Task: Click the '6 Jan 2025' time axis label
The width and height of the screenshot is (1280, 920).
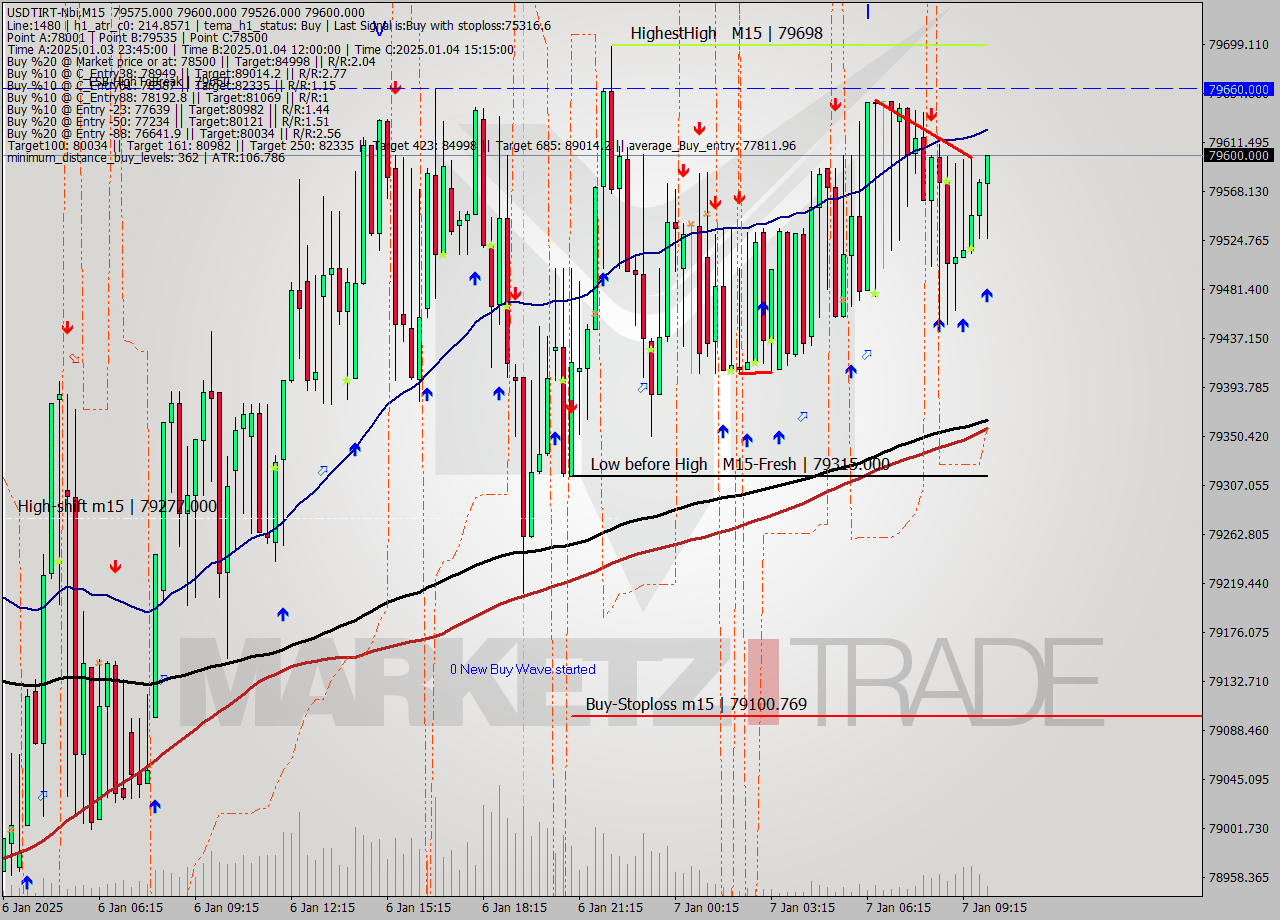Action: (33, 908)
